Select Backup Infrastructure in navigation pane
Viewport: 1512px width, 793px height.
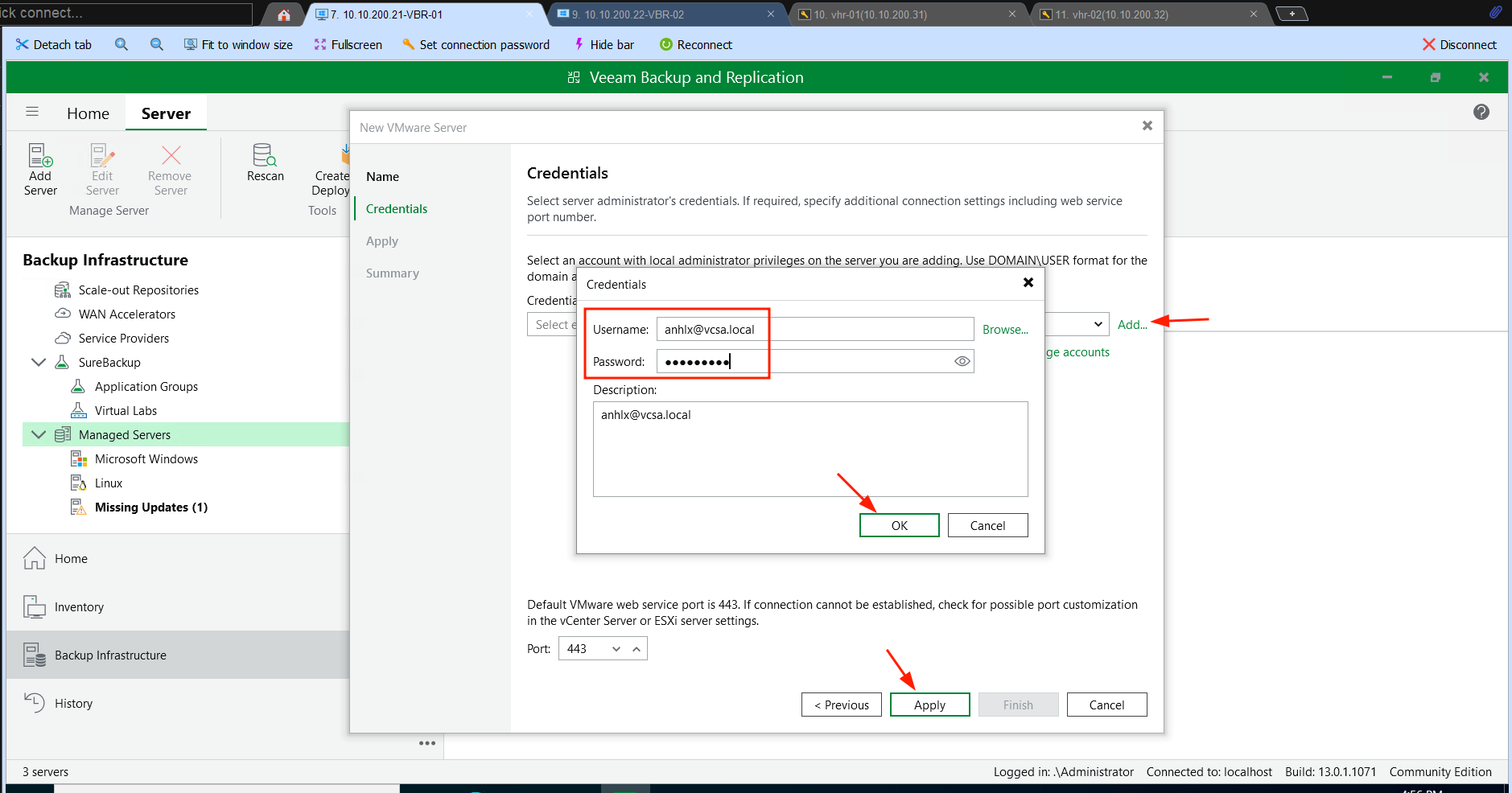pos(178,655)
